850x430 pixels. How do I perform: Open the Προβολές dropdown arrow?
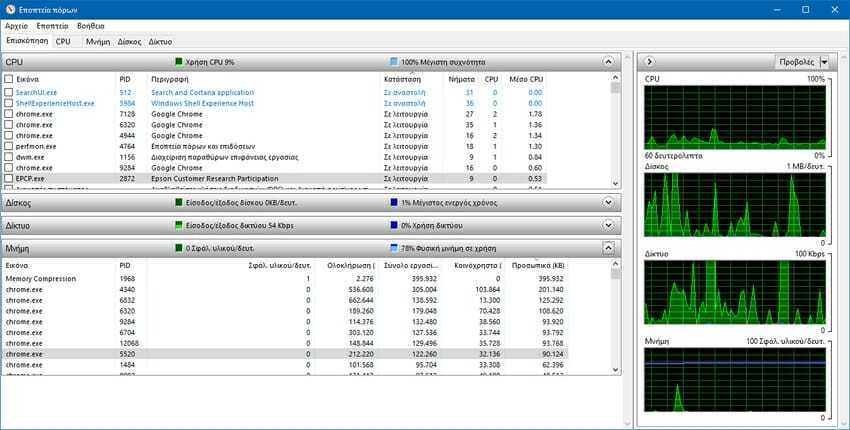(x=825, y=62)
